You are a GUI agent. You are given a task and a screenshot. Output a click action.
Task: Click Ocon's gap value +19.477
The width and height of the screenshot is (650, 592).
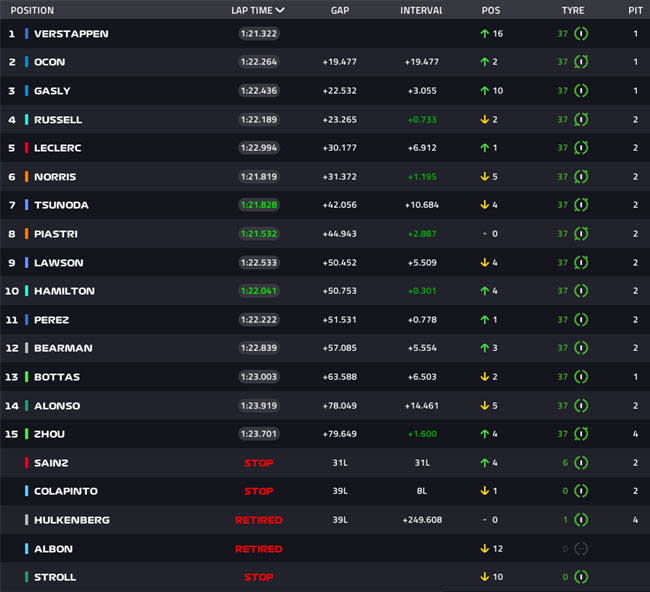tap(340, 62)
